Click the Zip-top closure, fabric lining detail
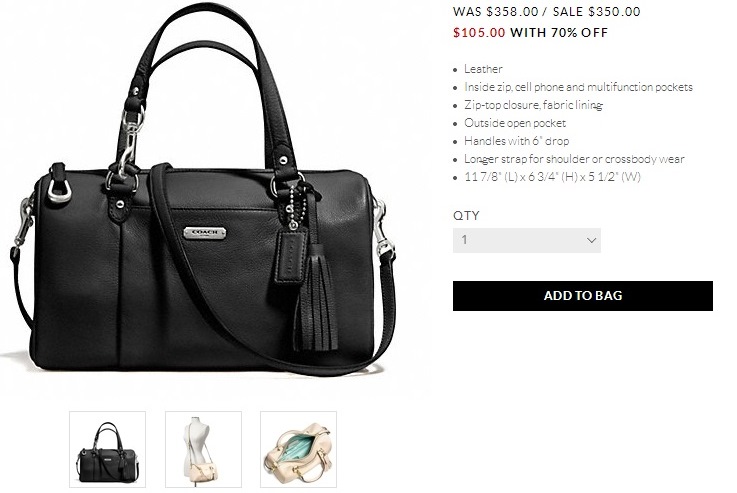The width and height of the screenshot is (737, 493). pyautogui.click(x=533, y=105)
